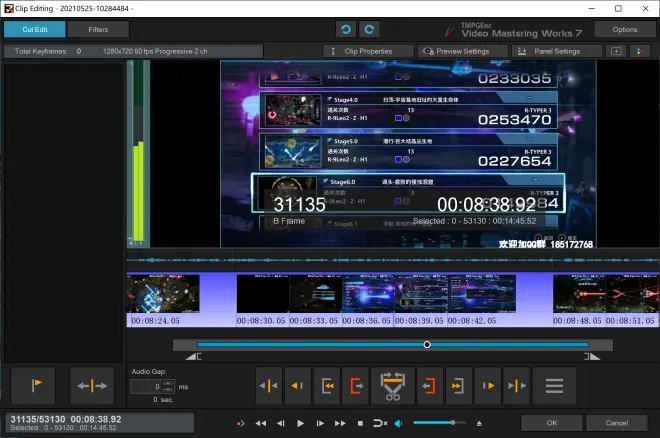Click the selection end marker below seek bar

pos(592,357)
